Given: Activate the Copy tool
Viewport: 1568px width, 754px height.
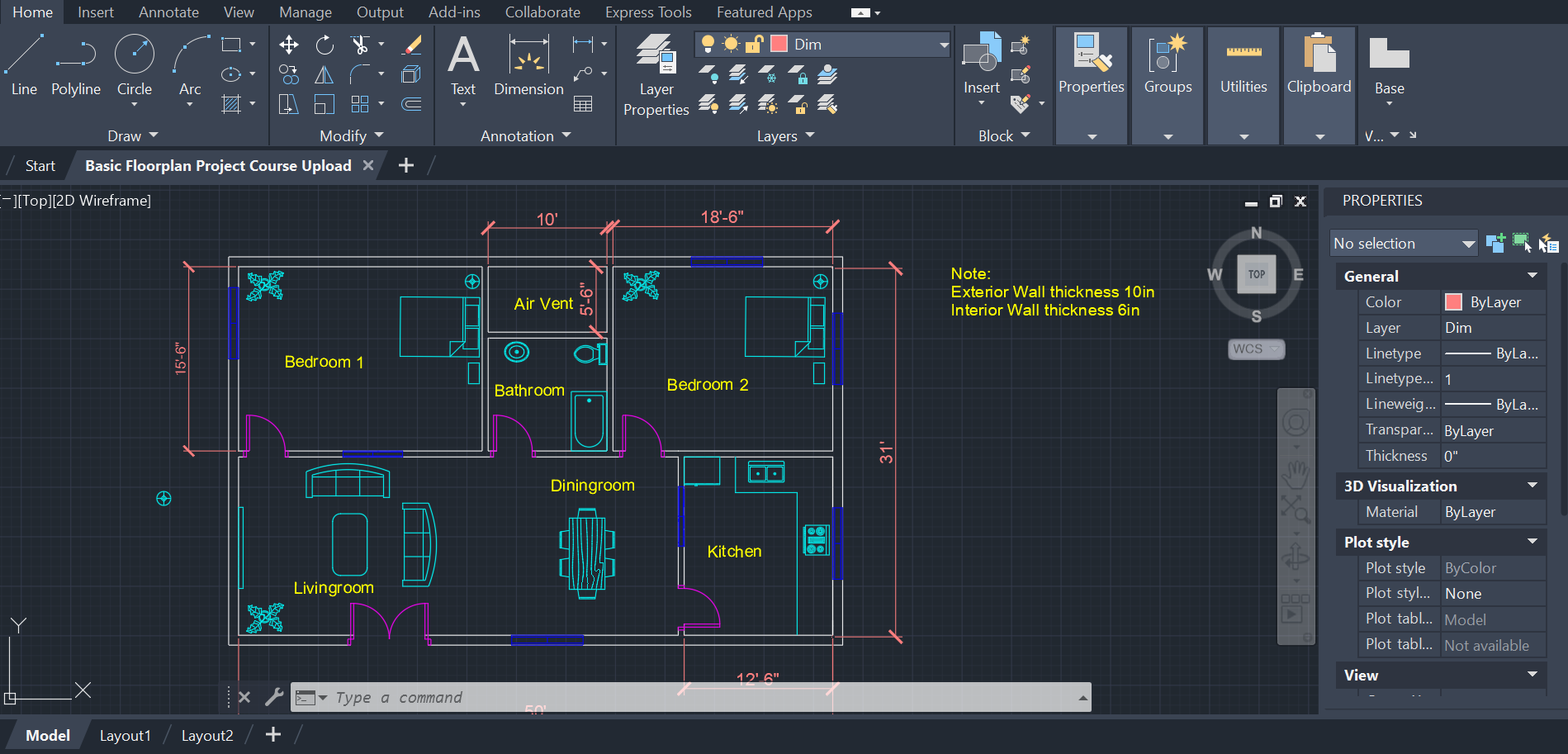Looking at the screenshot, I should click(x=289, y=74).
